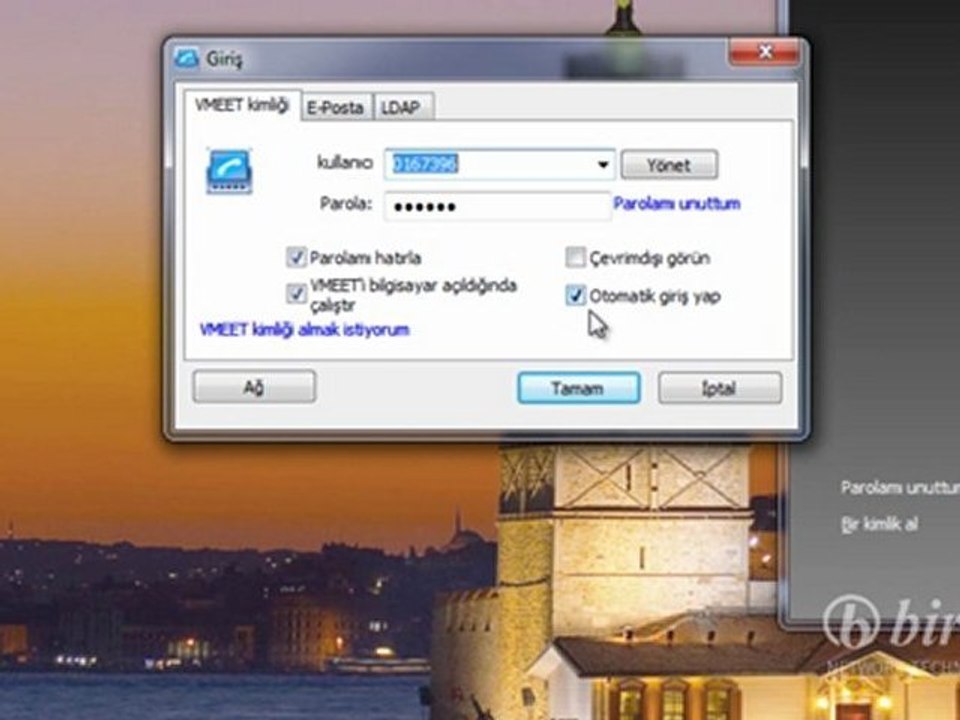
Task: Click Bir kimlik al in background window
Action: [x=879, y=524]
